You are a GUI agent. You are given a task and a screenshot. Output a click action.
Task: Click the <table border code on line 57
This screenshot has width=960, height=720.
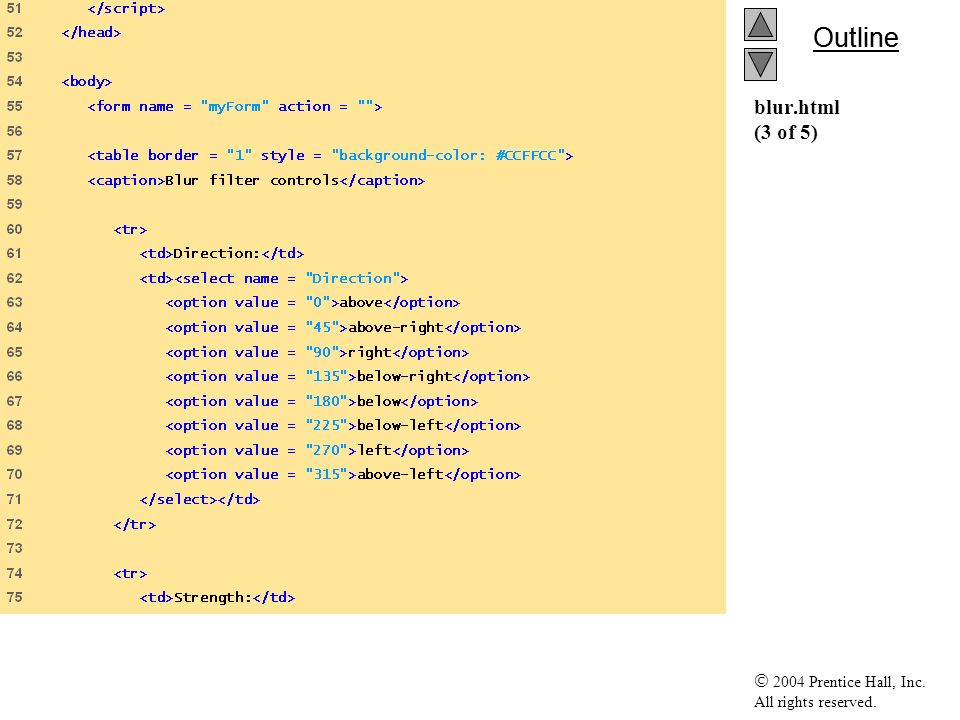[143, 156]
